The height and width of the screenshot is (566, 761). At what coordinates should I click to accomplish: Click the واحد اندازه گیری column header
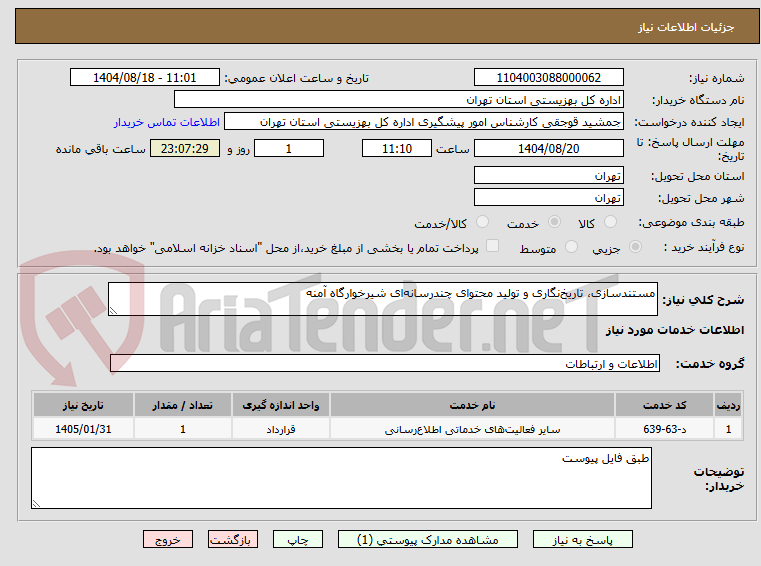[x=281, y=405]
